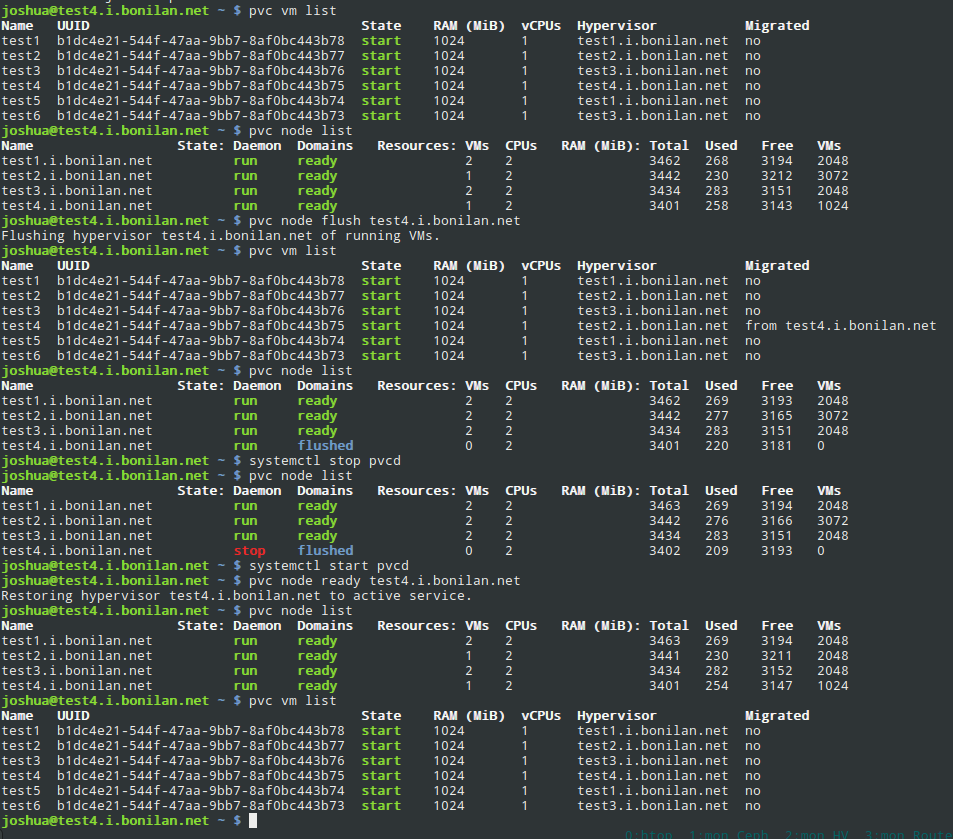
Task: Place cursor at the final empty prompt
Action: [253, 821]
